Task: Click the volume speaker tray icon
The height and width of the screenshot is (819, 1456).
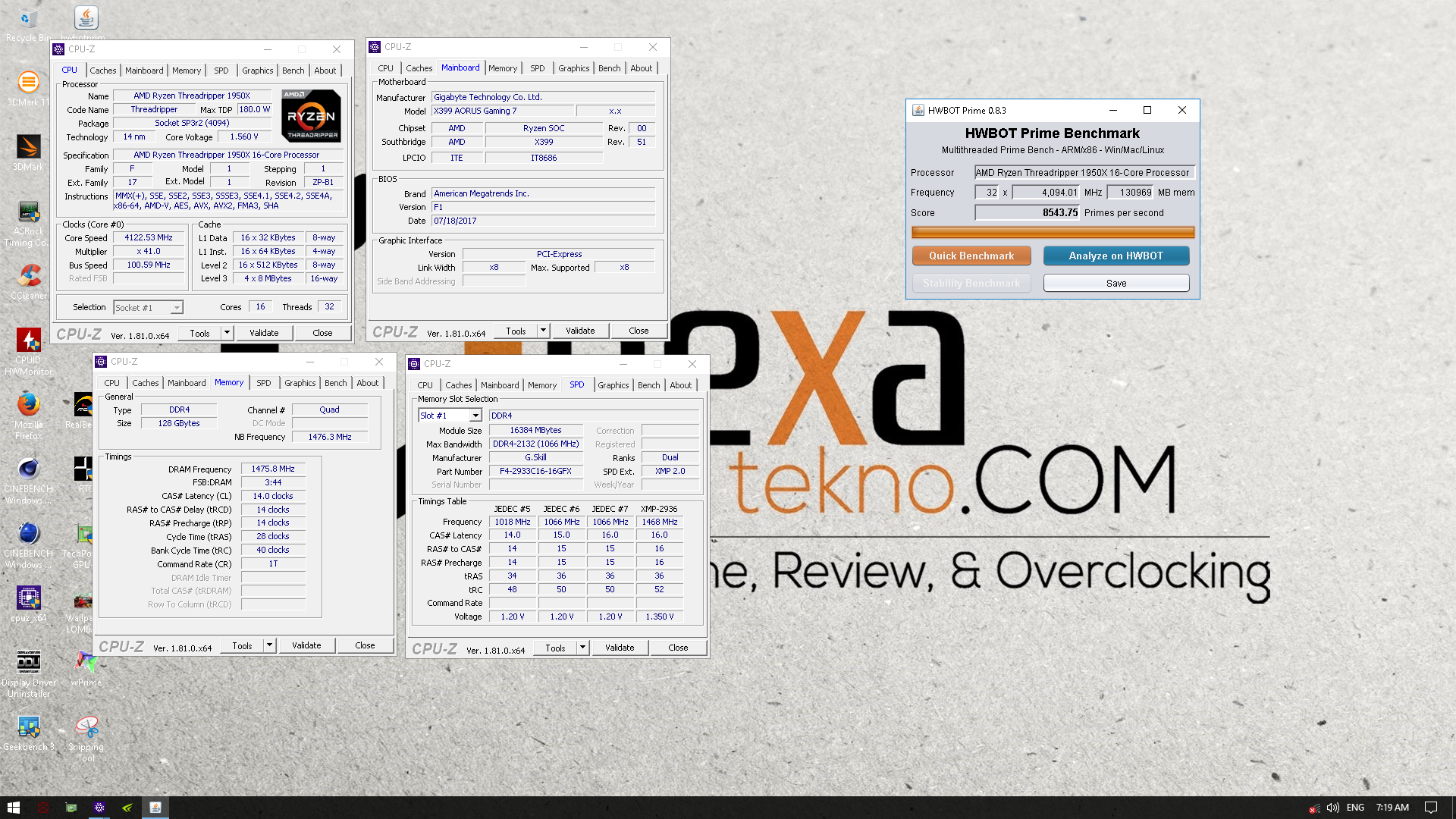Action: pyautogui.click(x=1332, y=808)
